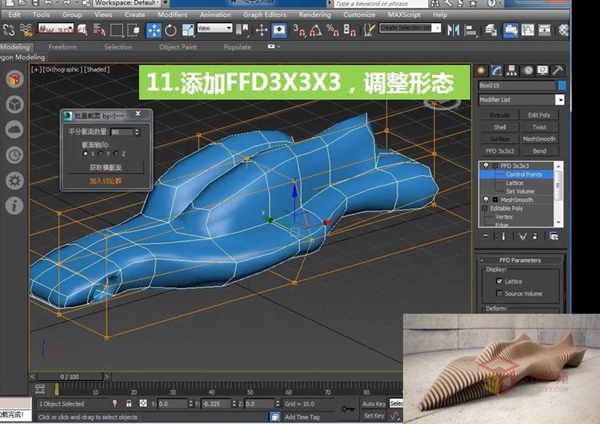Click the 获取横截面 button in dialog
Image resolution: width=600 pixels, height=424 pixels.
[106, 168]
